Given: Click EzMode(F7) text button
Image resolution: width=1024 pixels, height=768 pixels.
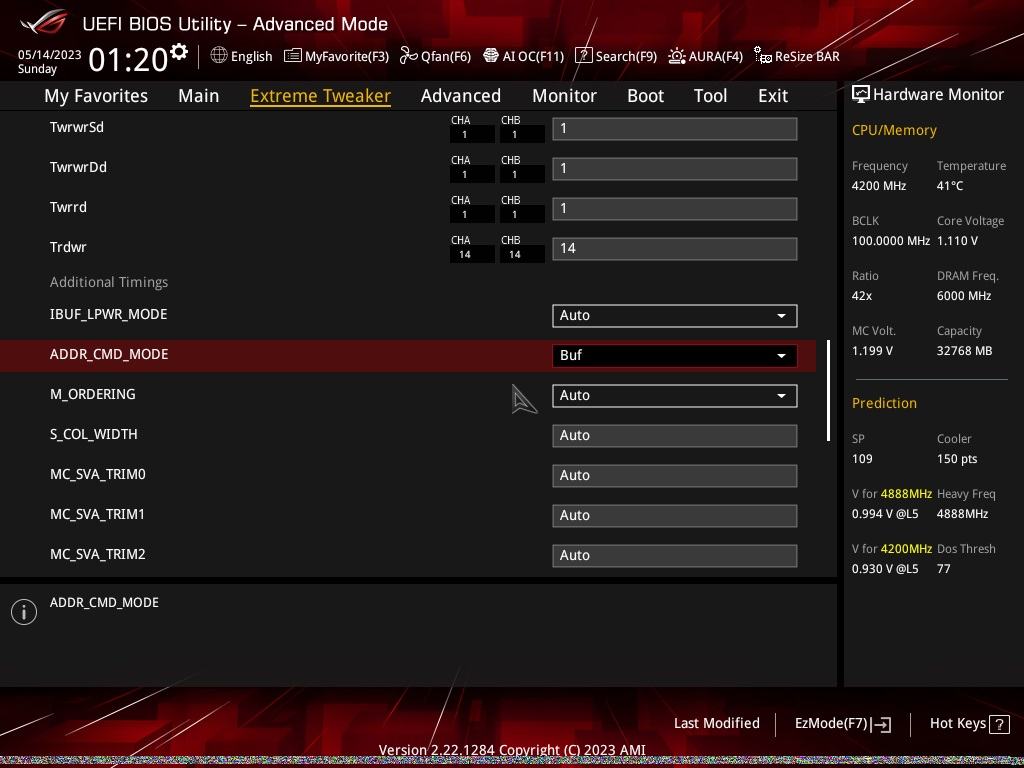Looking at the screenshot, I should (831, 723).
